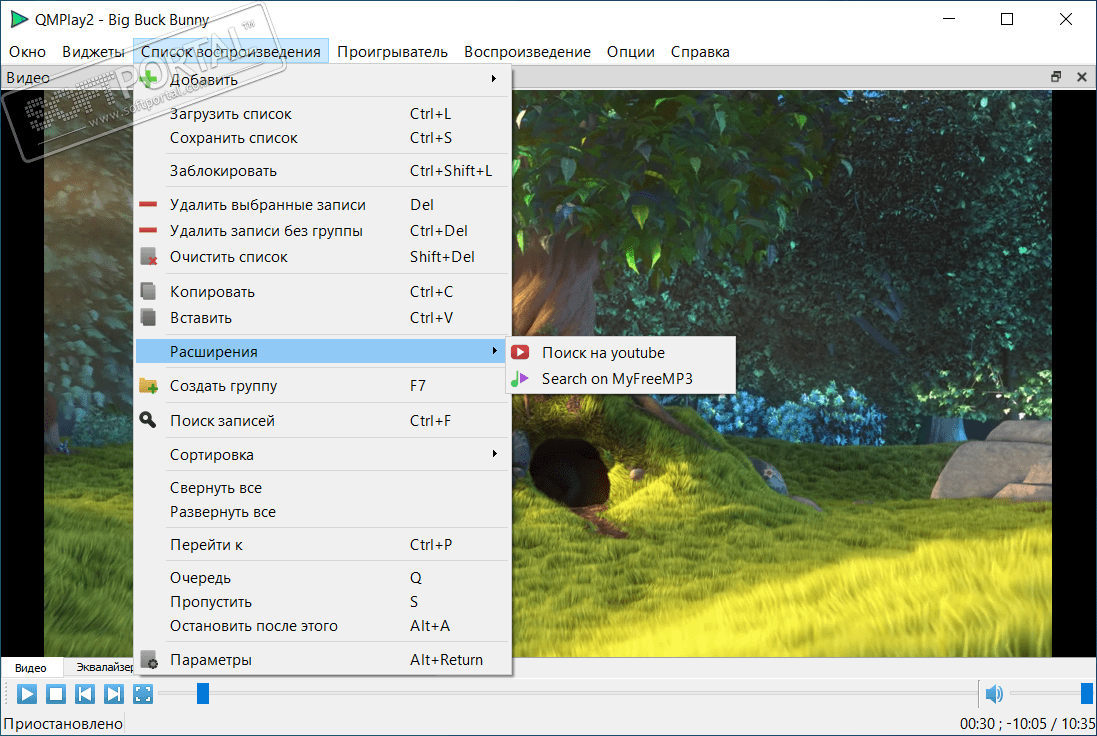Select Удалить записи без группы

click(322, 230)
